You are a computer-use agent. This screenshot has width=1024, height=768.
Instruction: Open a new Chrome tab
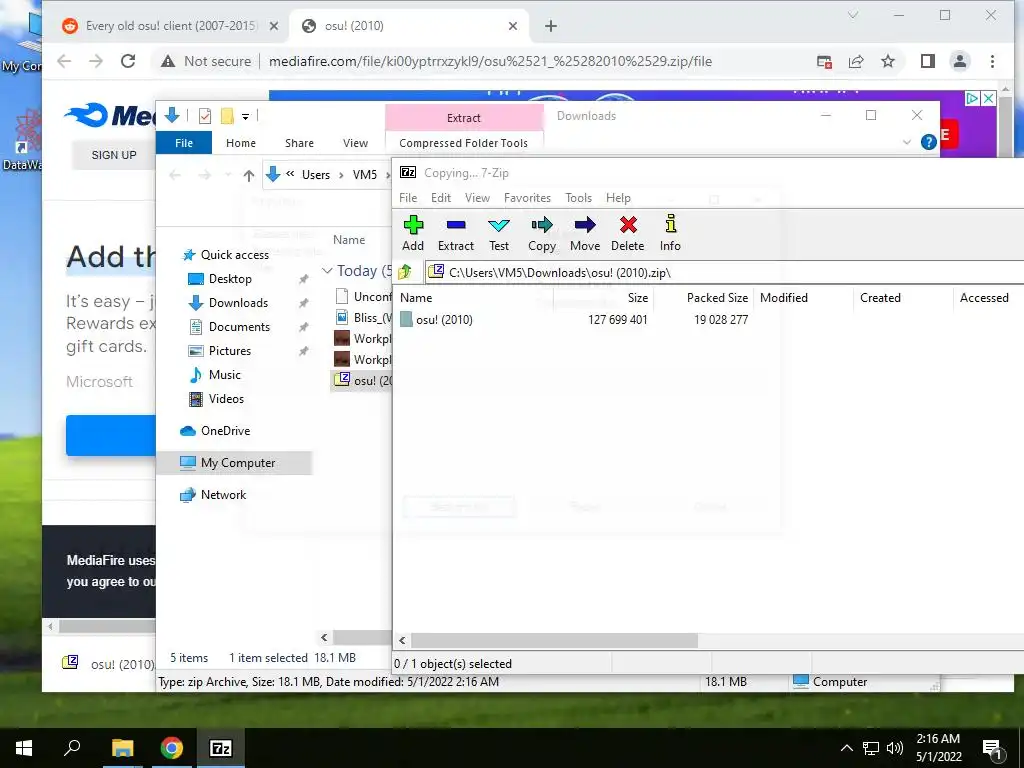click(x=551, y=26)
